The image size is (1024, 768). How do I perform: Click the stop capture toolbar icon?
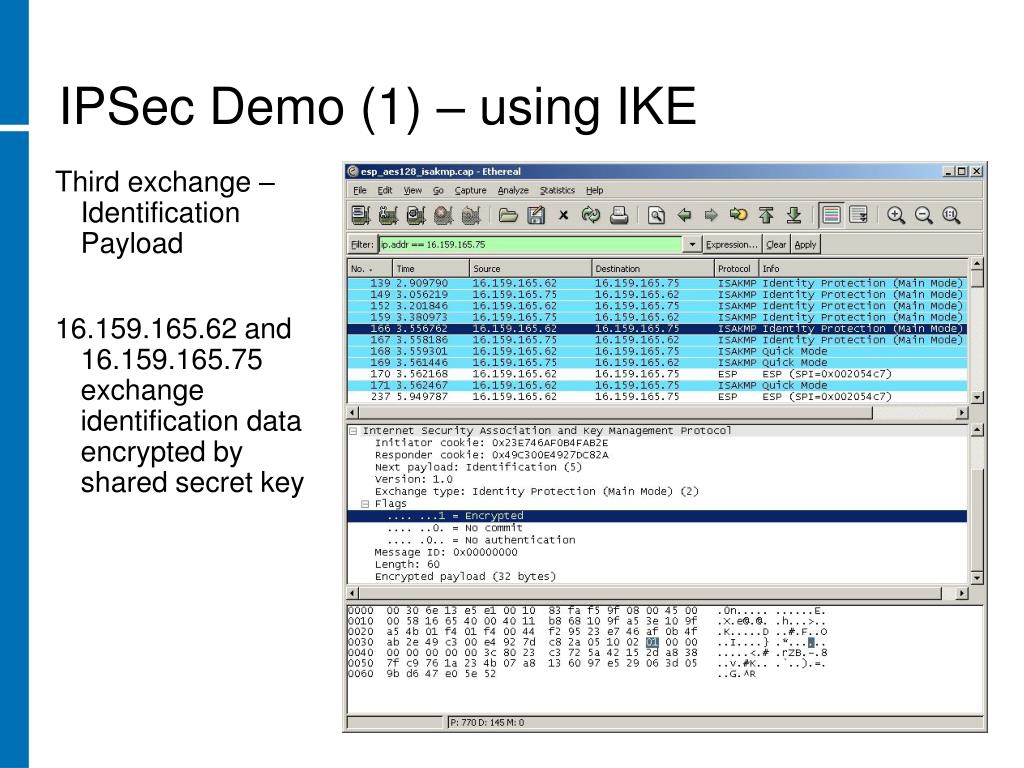point(443,215)
